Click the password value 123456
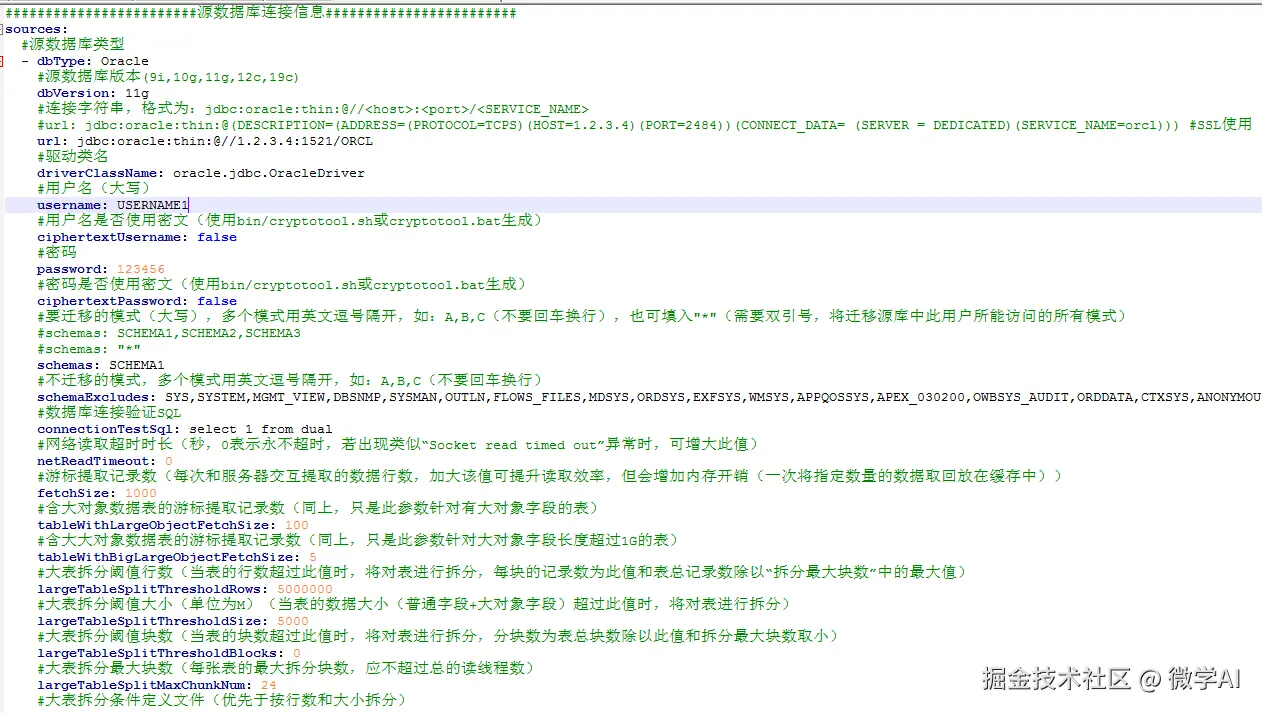This screenshot has width=1262, height=713. [141, 269]
